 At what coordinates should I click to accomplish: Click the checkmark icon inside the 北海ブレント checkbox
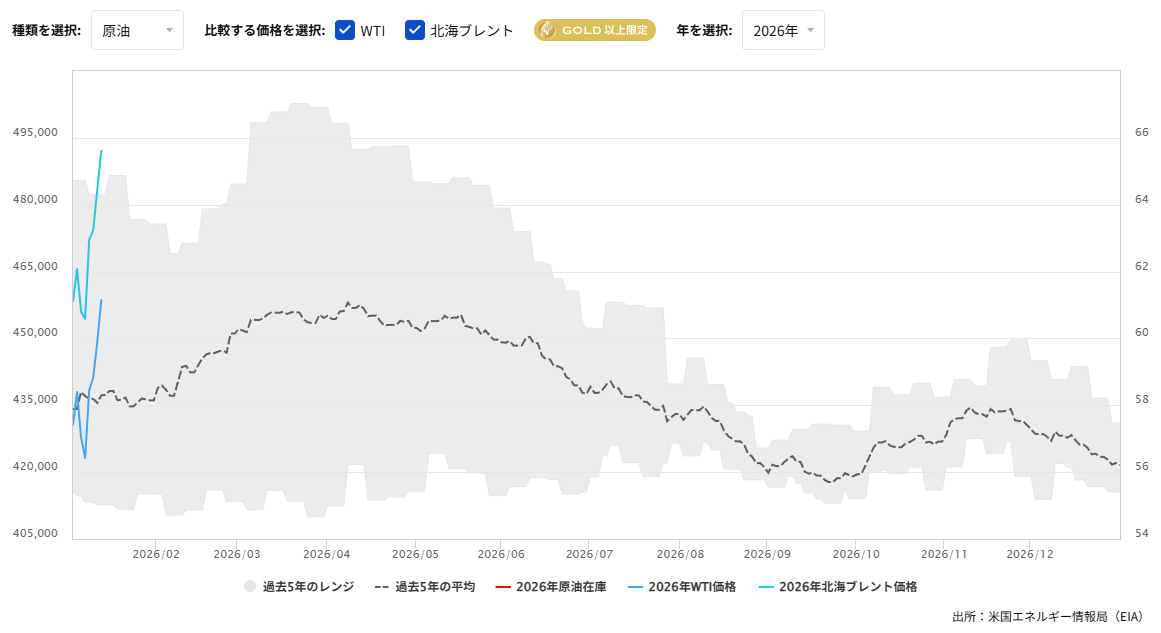coord(414,30)
